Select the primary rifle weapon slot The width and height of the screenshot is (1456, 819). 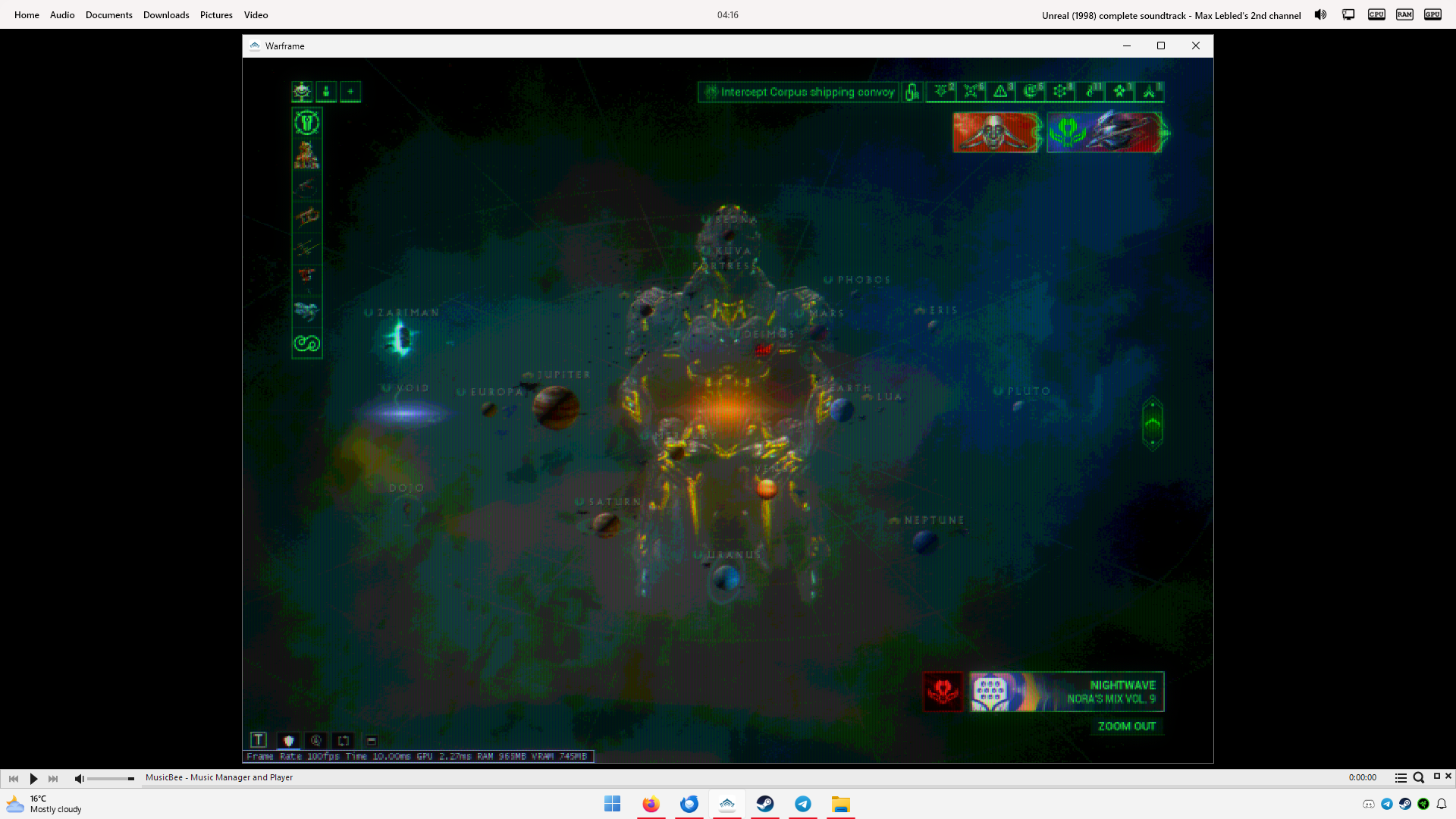[307, 186]
